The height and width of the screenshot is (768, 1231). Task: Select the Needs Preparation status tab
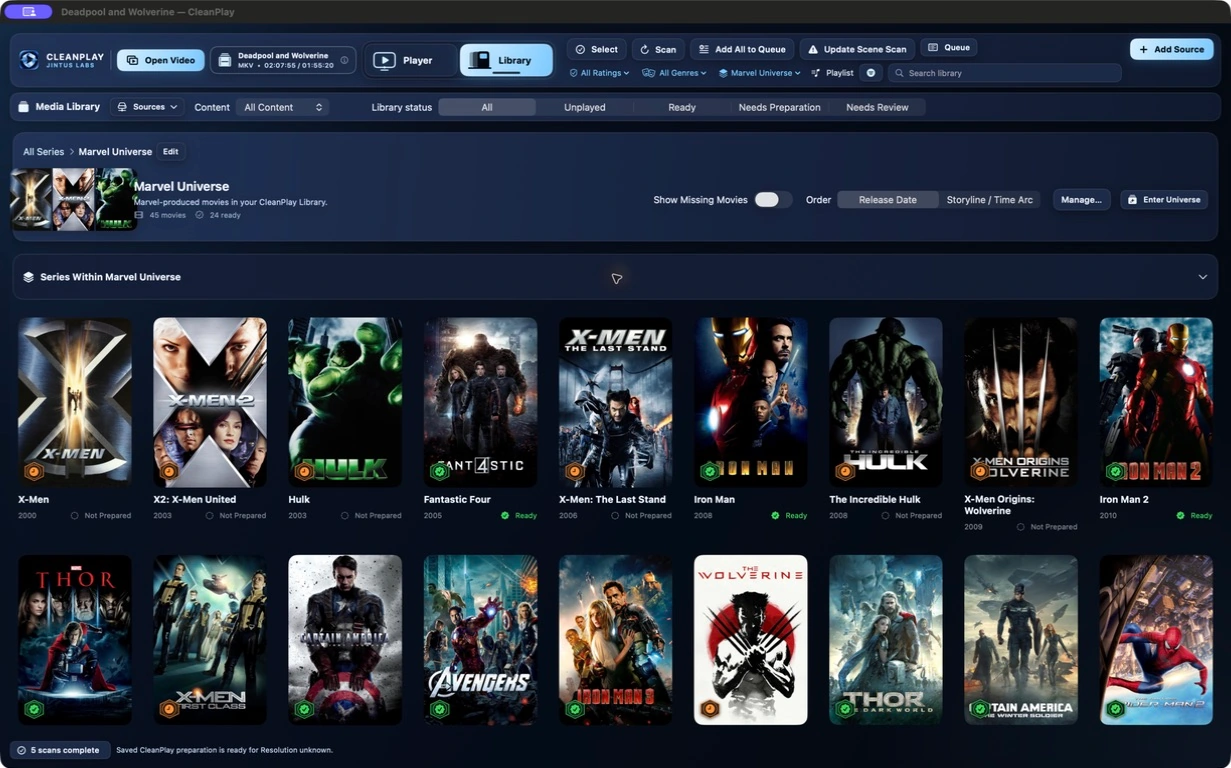coord(780,107)
